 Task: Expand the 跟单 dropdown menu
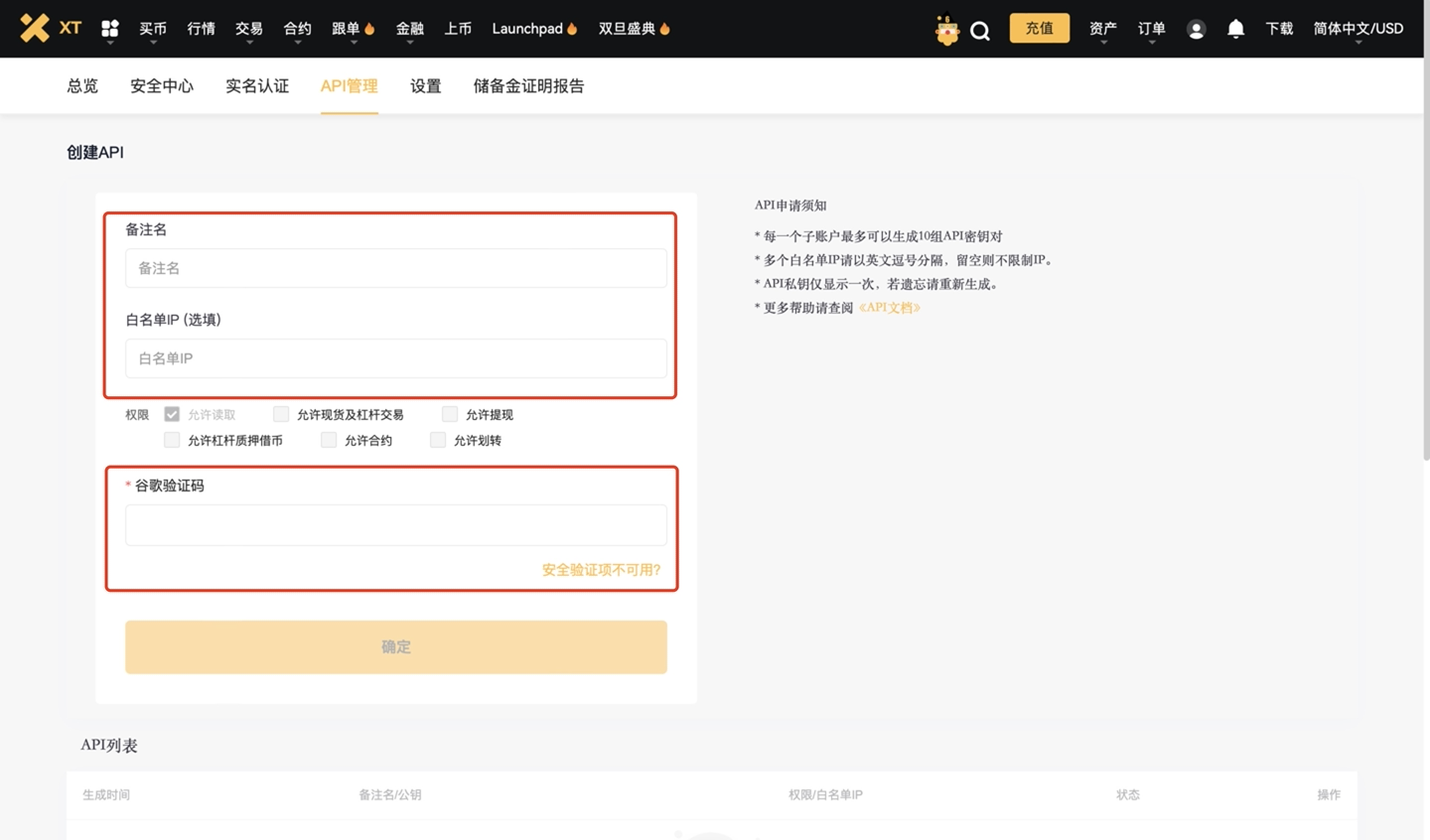click(x=346, y=29)
